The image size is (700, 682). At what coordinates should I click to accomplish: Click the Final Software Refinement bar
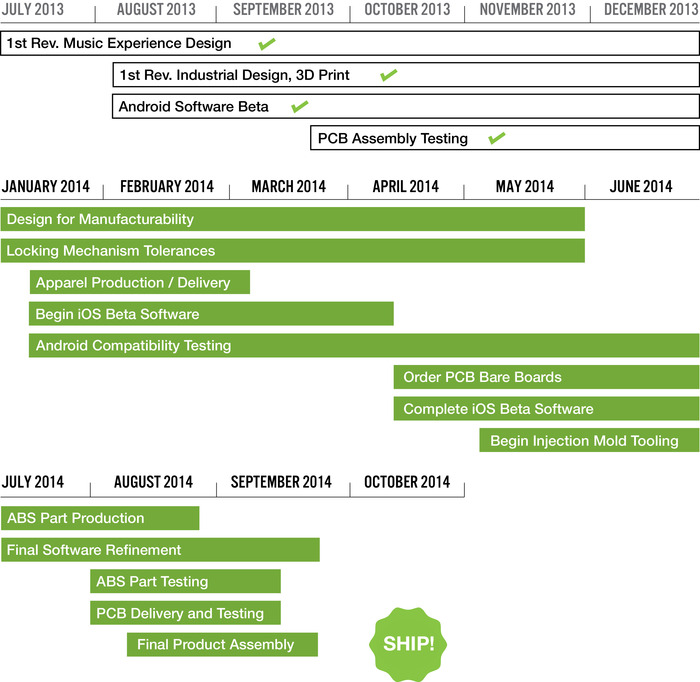tap(160, 550)
